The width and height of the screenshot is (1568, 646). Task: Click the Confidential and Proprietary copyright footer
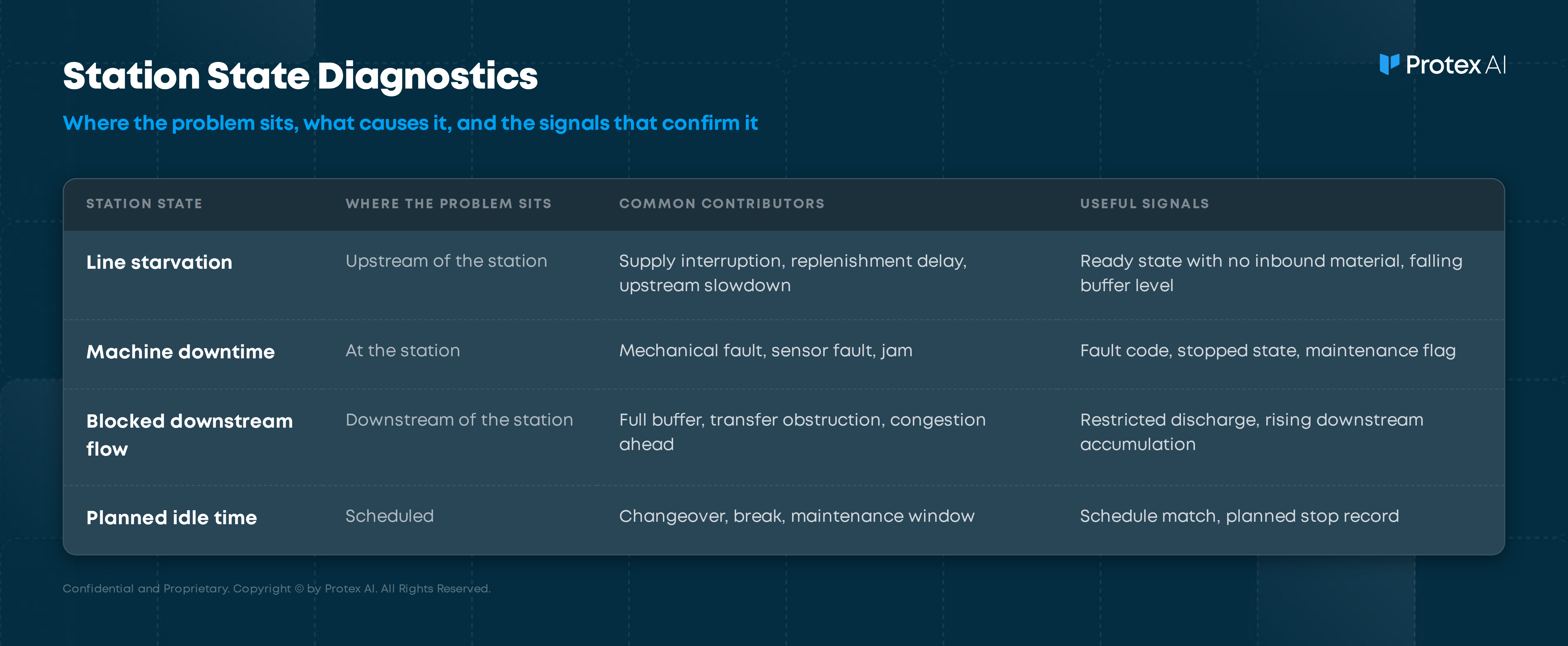click(276, 589)
